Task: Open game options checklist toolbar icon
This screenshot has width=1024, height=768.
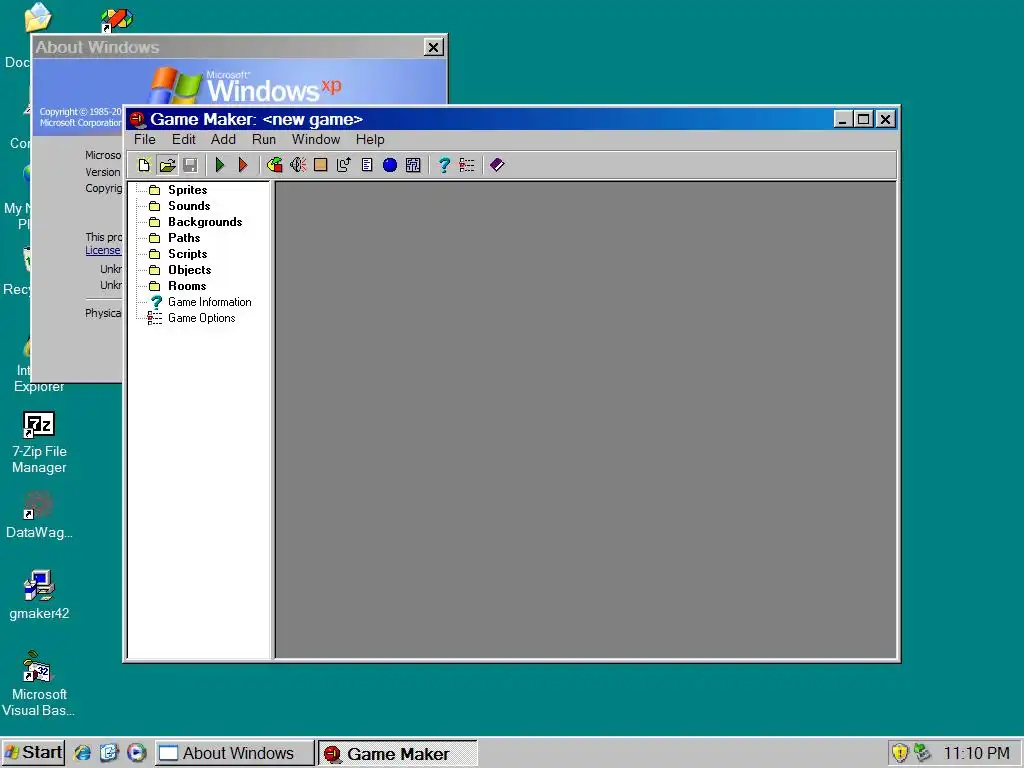Action: click(x=467, y=165)
